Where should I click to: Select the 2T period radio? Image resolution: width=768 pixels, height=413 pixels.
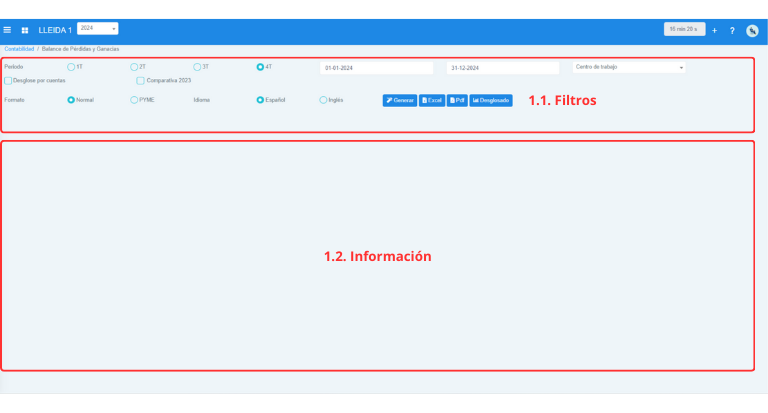[134, 67]
